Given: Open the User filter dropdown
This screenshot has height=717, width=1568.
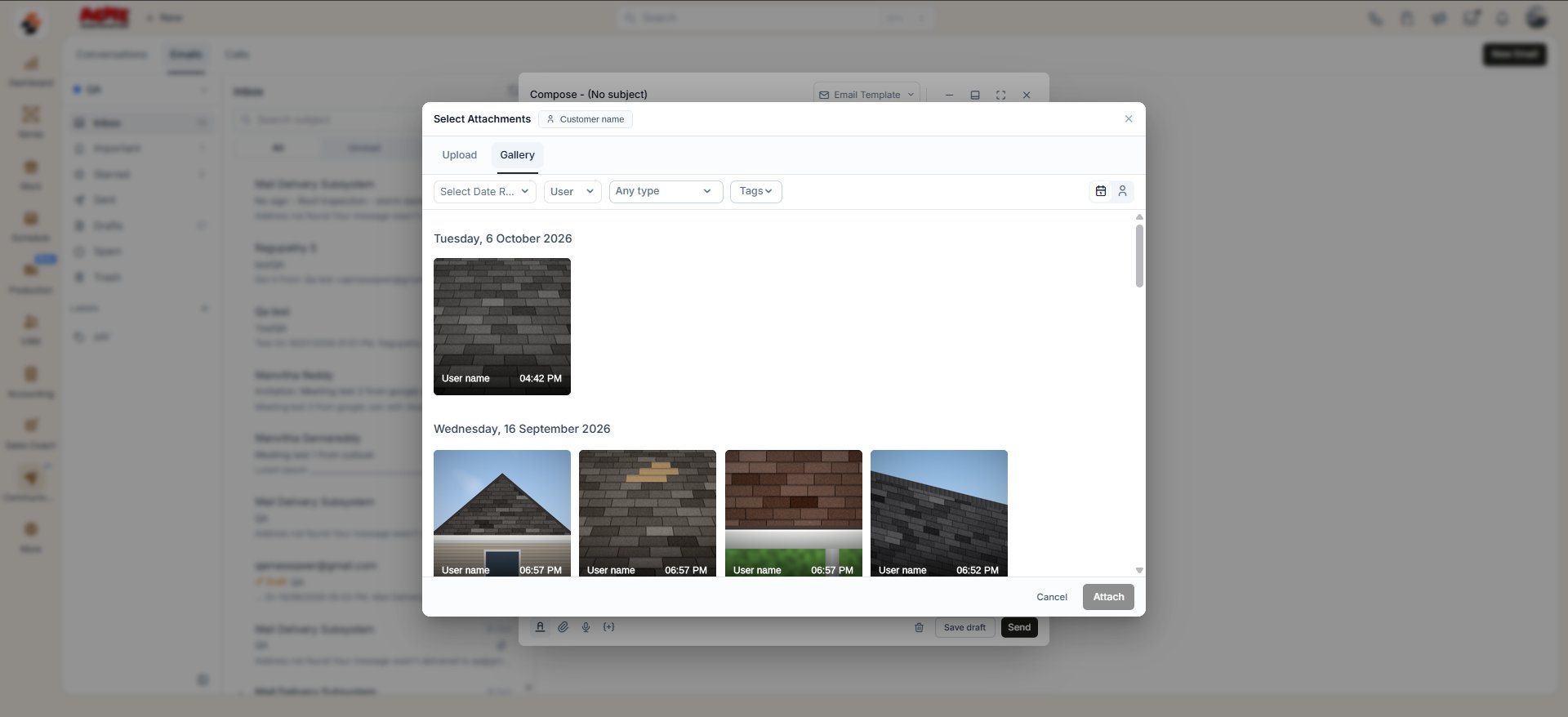Looking at the screenshot, I should [x=572, y=192].
